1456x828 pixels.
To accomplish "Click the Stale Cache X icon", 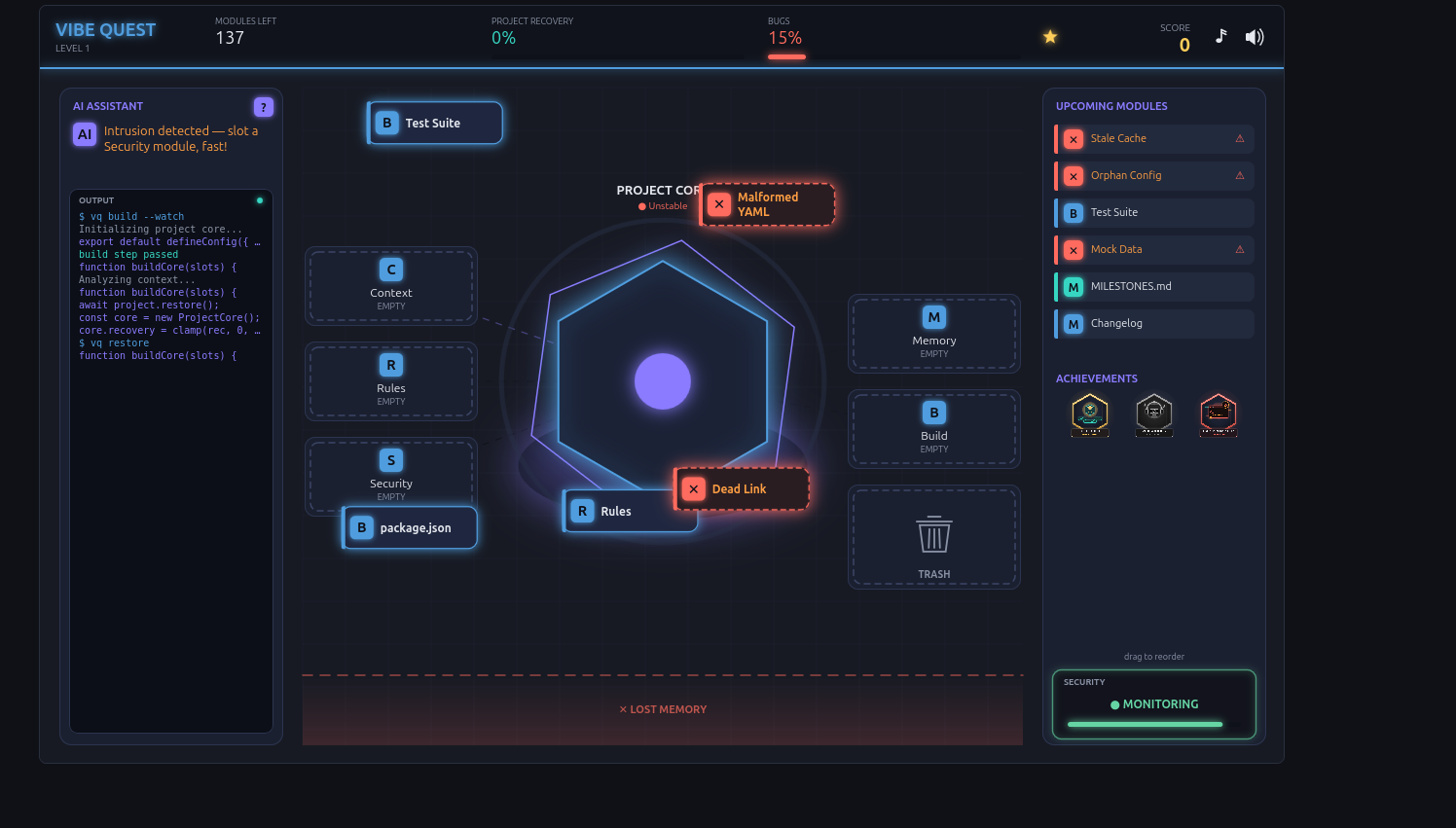I will 1074,139.
